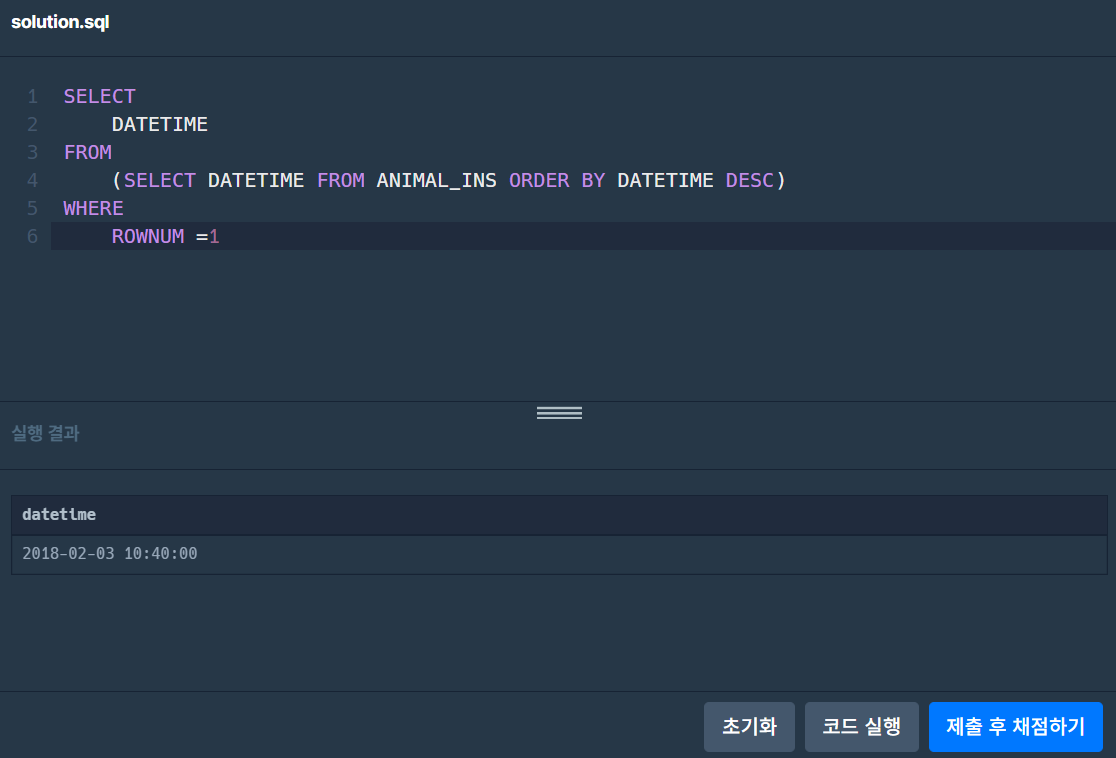Click the 코드 실행 run button
The image size is (1116, 758).
point(861,727)
